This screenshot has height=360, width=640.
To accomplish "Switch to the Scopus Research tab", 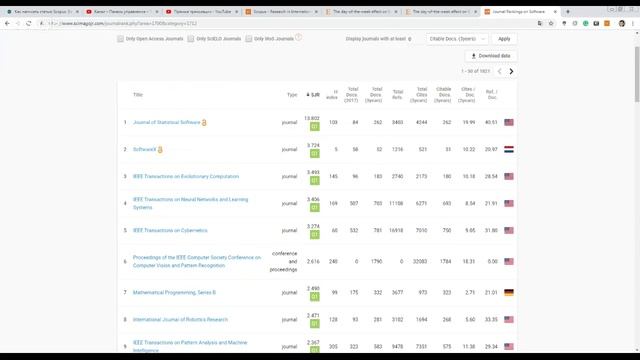I will pyautogui.click(x=282, y=12).
